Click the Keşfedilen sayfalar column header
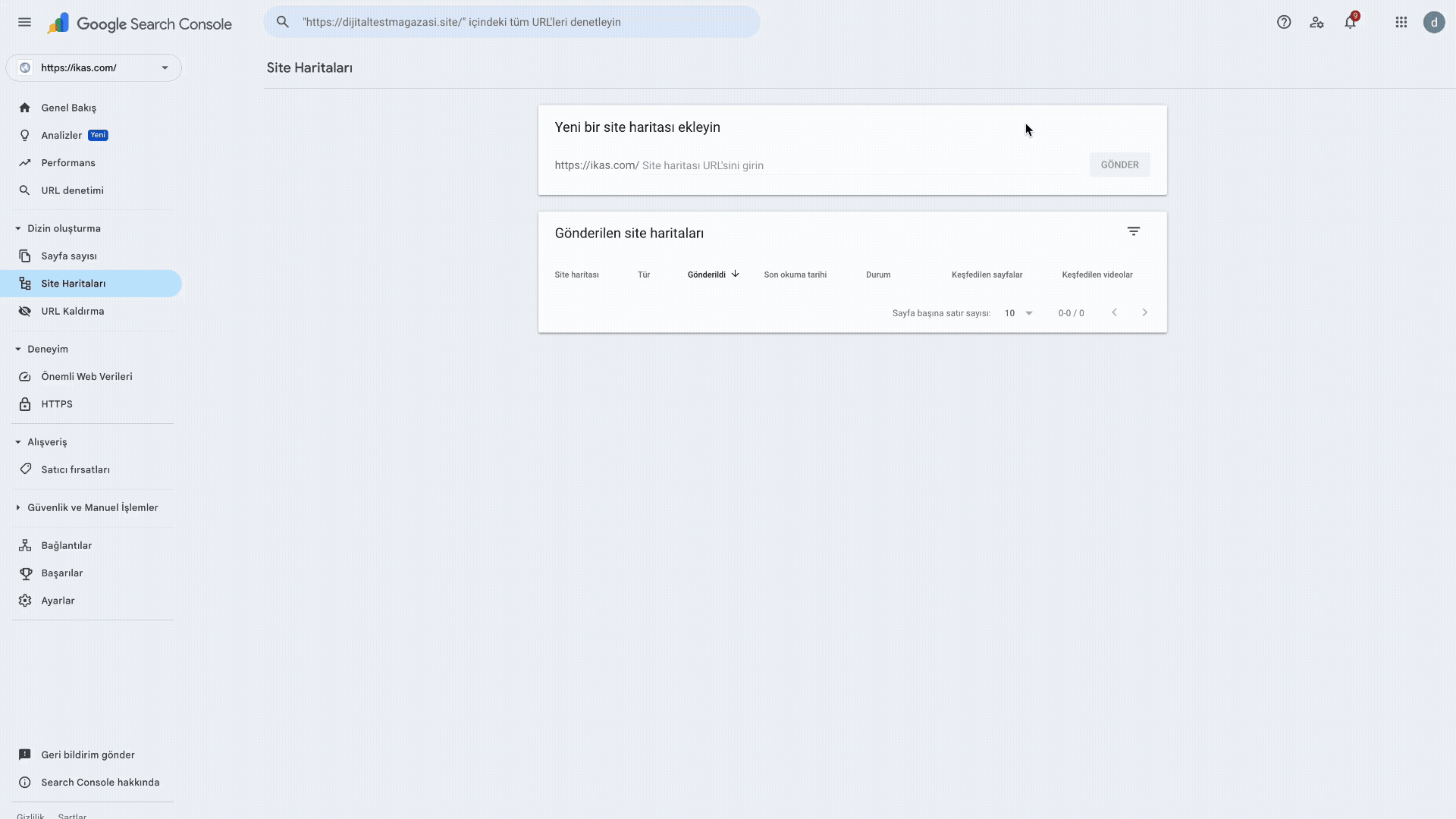 pyautogui.click(x=987, y=275)
